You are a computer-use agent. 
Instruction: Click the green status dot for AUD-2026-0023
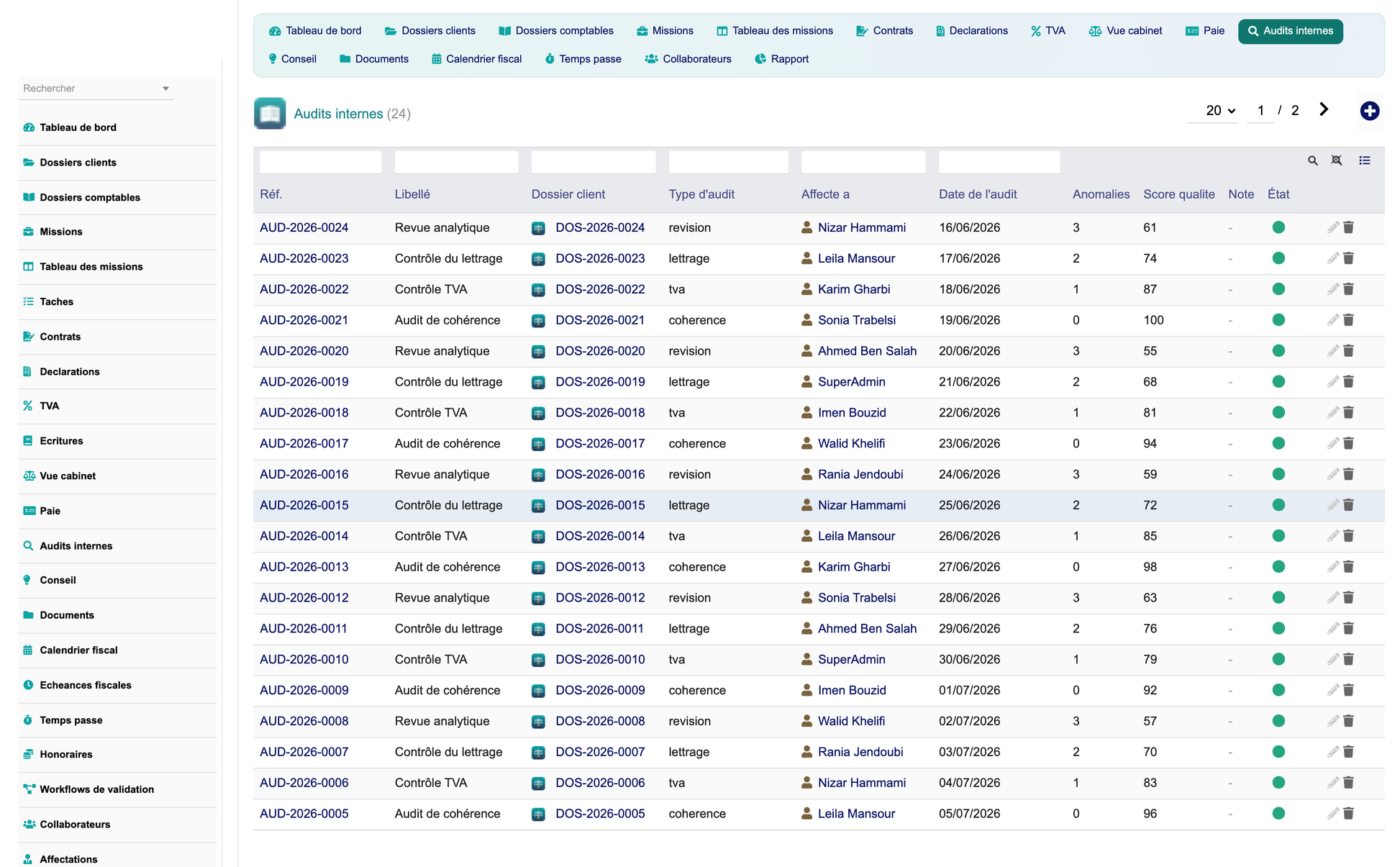(x=1278, y=258)
